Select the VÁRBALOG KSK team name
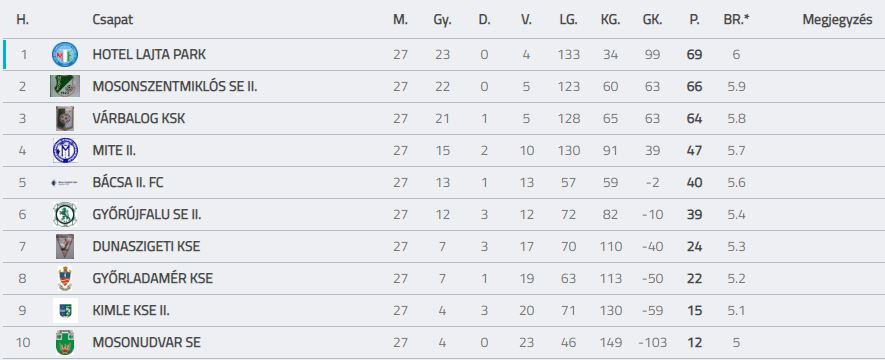 [139, 119]
